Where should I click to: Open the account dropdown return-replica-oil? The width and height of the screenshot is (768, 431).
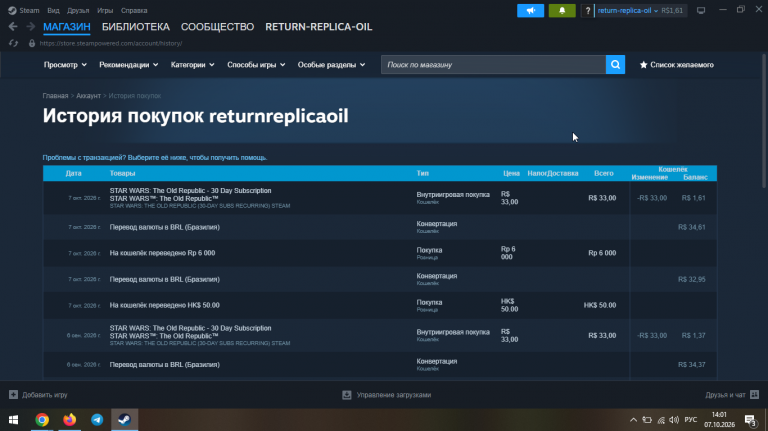pyautogui.click(x=627, y=10)
